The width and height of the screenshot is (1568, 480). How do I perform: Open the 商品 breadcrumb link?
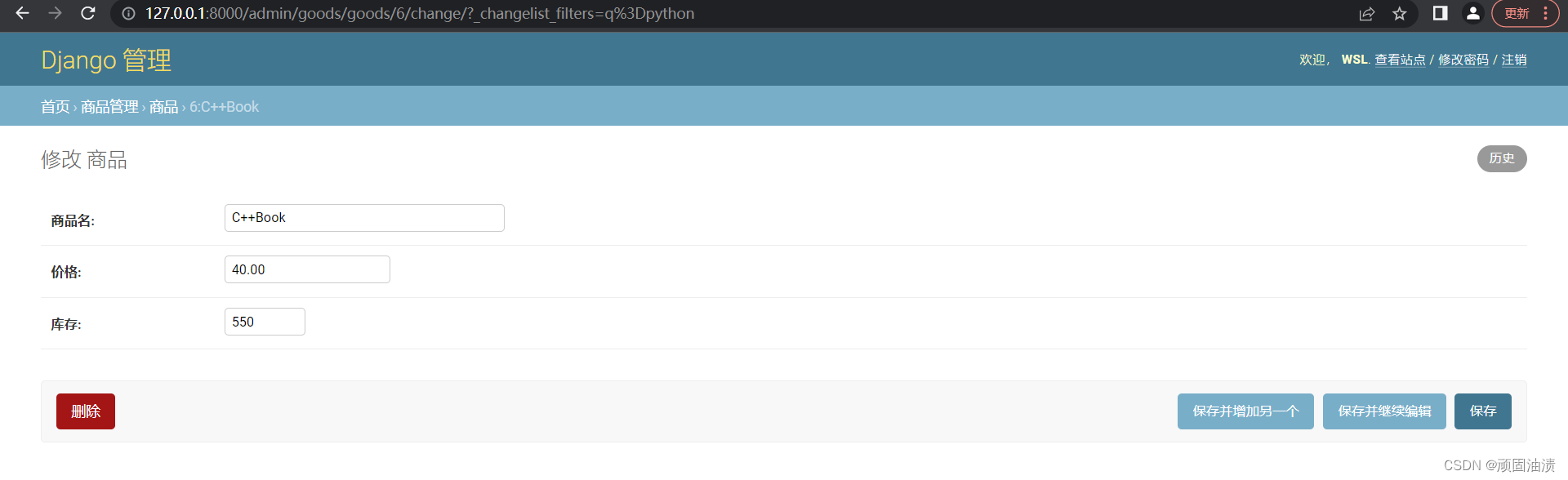point(163,107)
